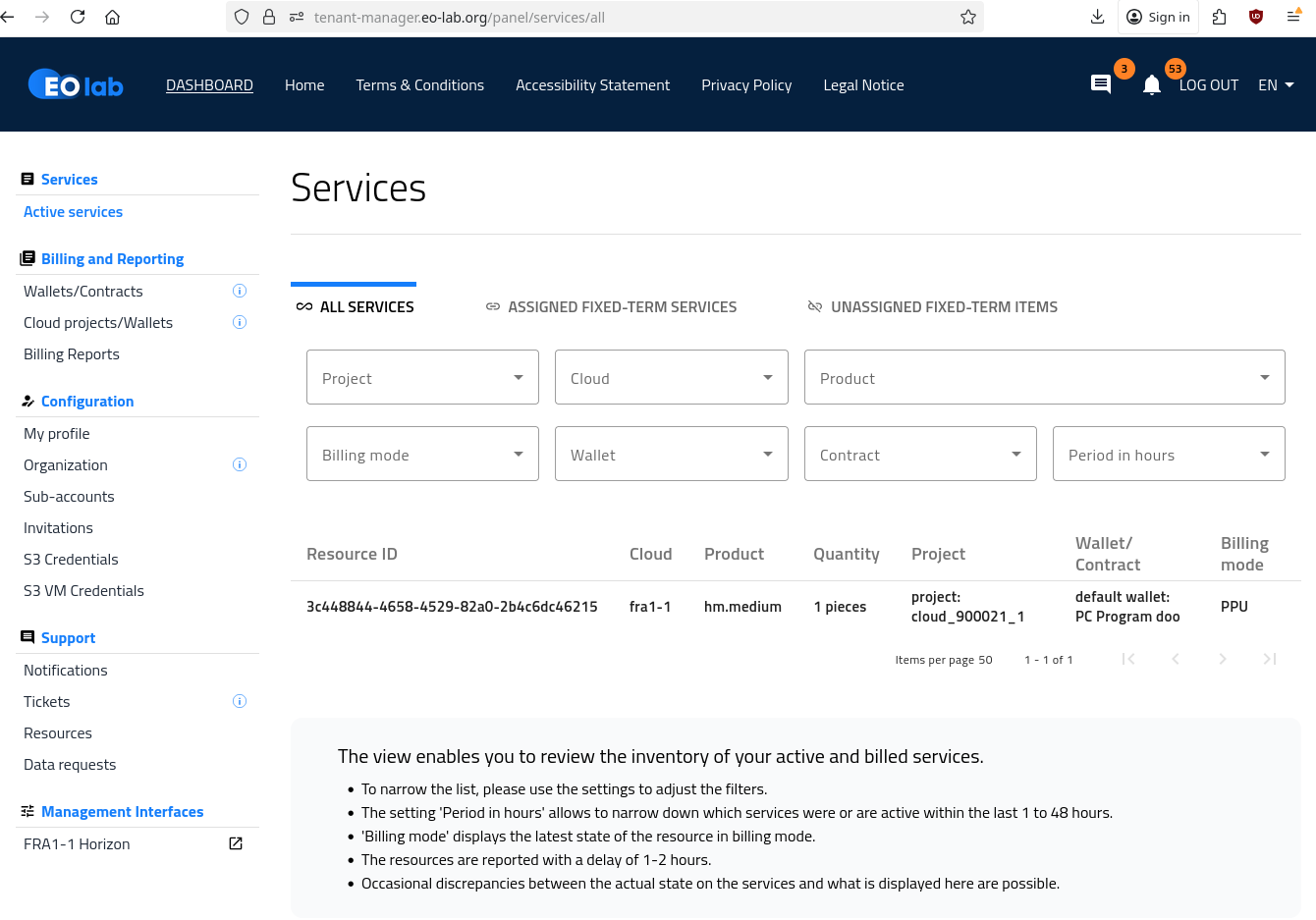
Task: Click the LOG OUT button
Action: [x=1208, y=85]
